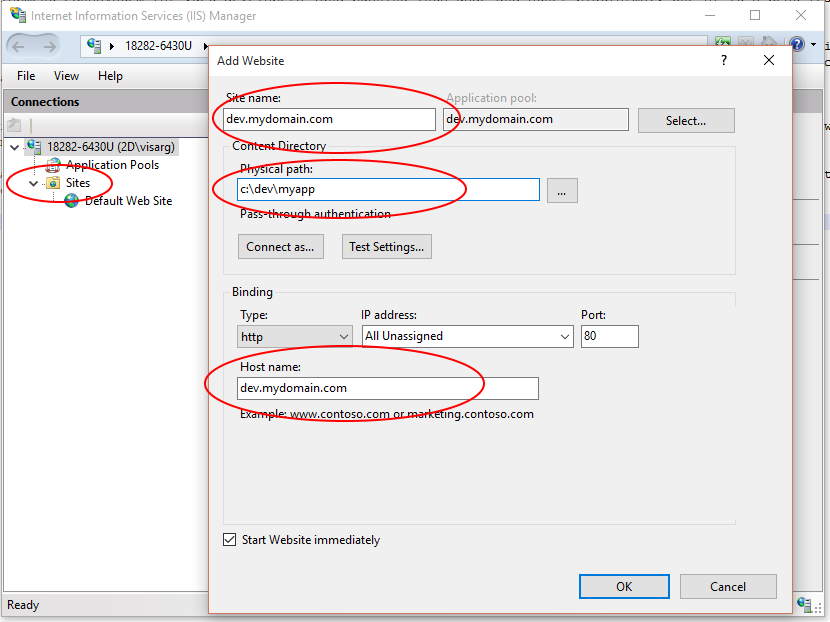
Task: Click 18282-6430U in the address breadcrumb
Action: click(158, 46)
